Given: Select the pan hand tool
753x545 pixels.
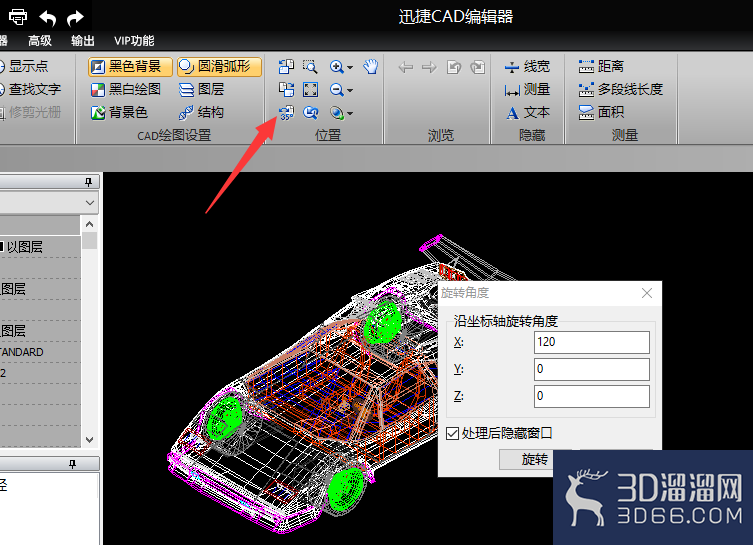Looking at the screenshot, I should pyautogui.click(x=370, y=66).
